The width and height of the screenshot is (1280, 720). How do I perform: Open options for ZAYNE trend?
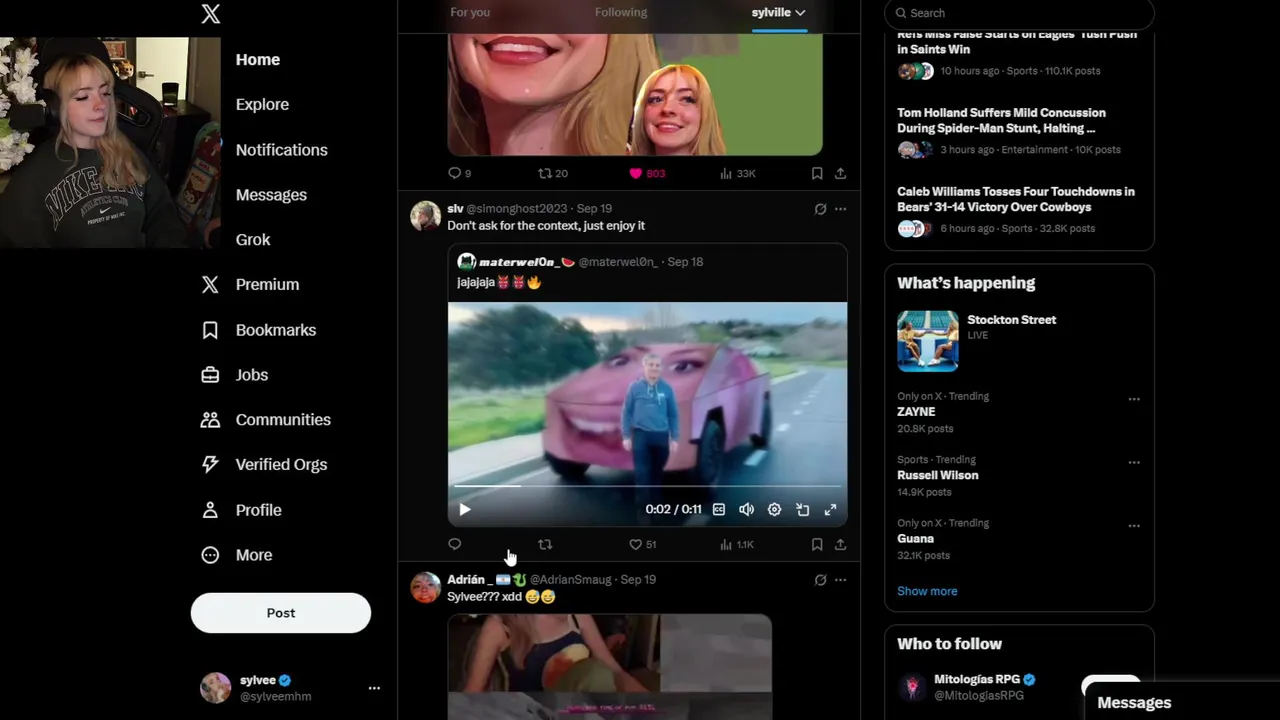pos(1134,399)
